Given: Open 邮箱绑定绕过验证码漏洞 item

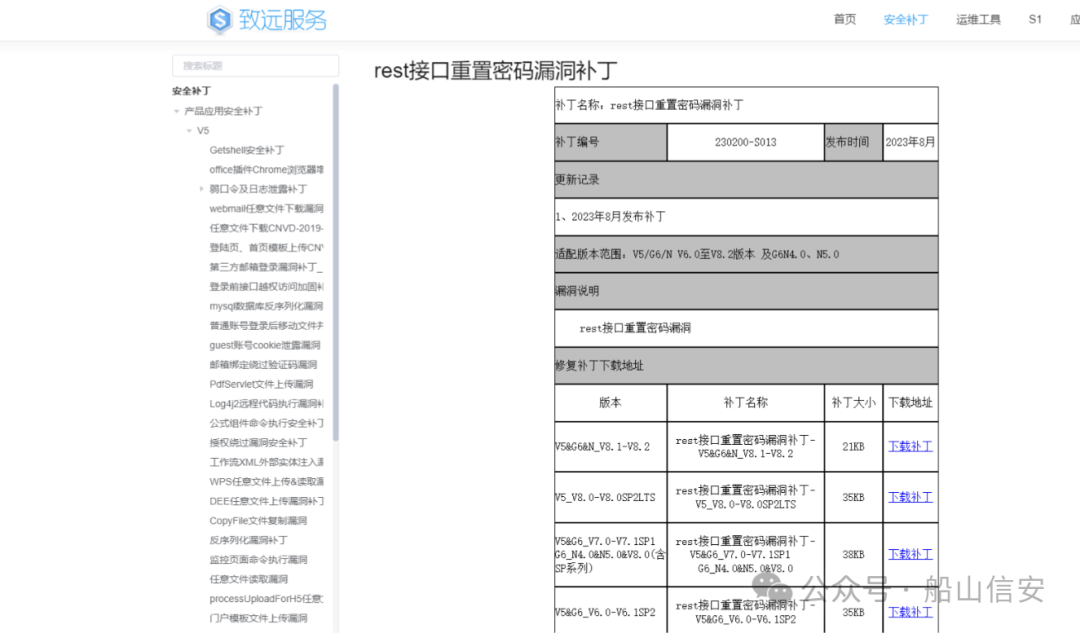Looking at the screenshot, I should point(263,364).
